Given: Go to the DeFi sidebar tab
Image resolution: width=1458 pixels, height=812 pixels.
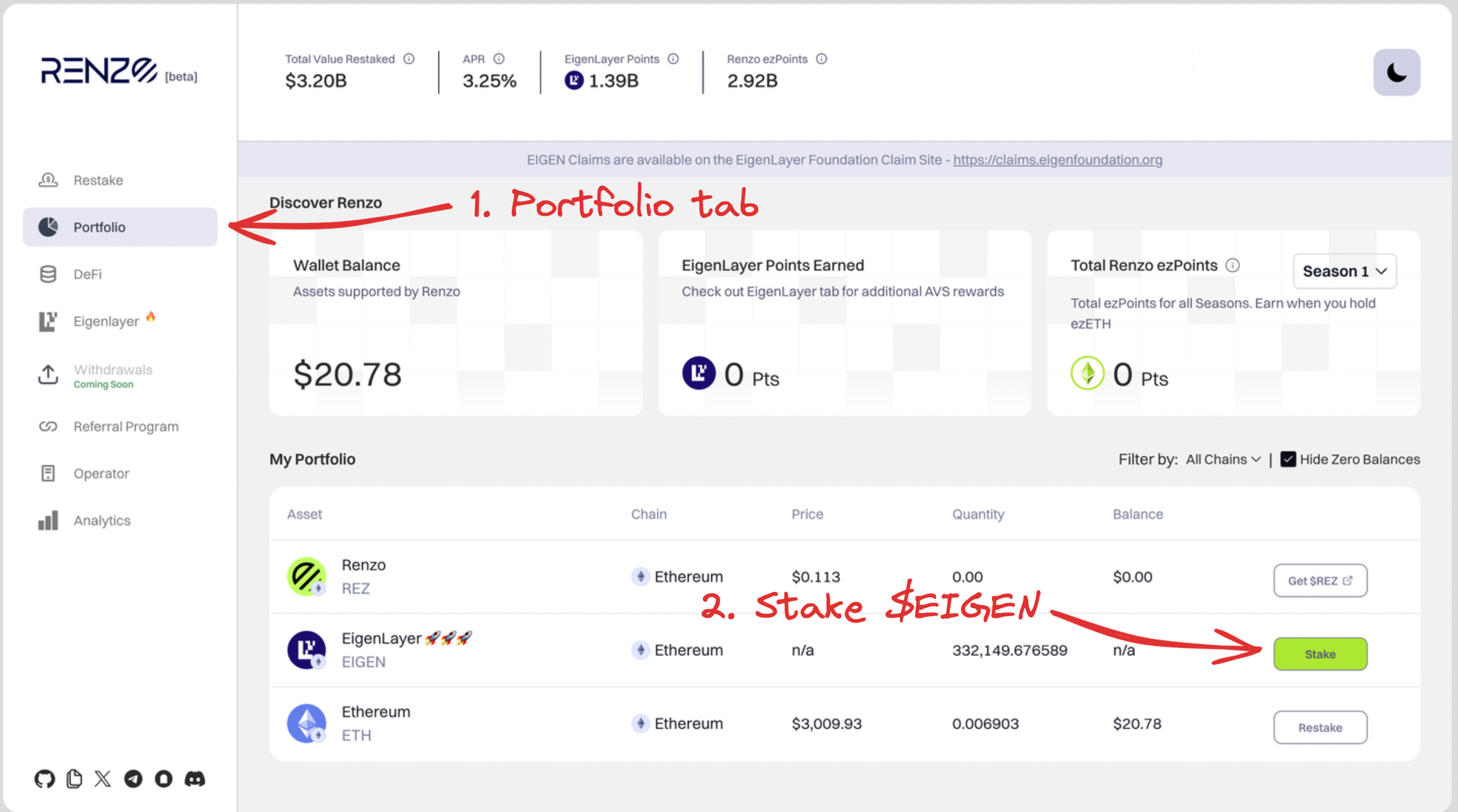Looking at the screenshot, I should tap(87, 274).
